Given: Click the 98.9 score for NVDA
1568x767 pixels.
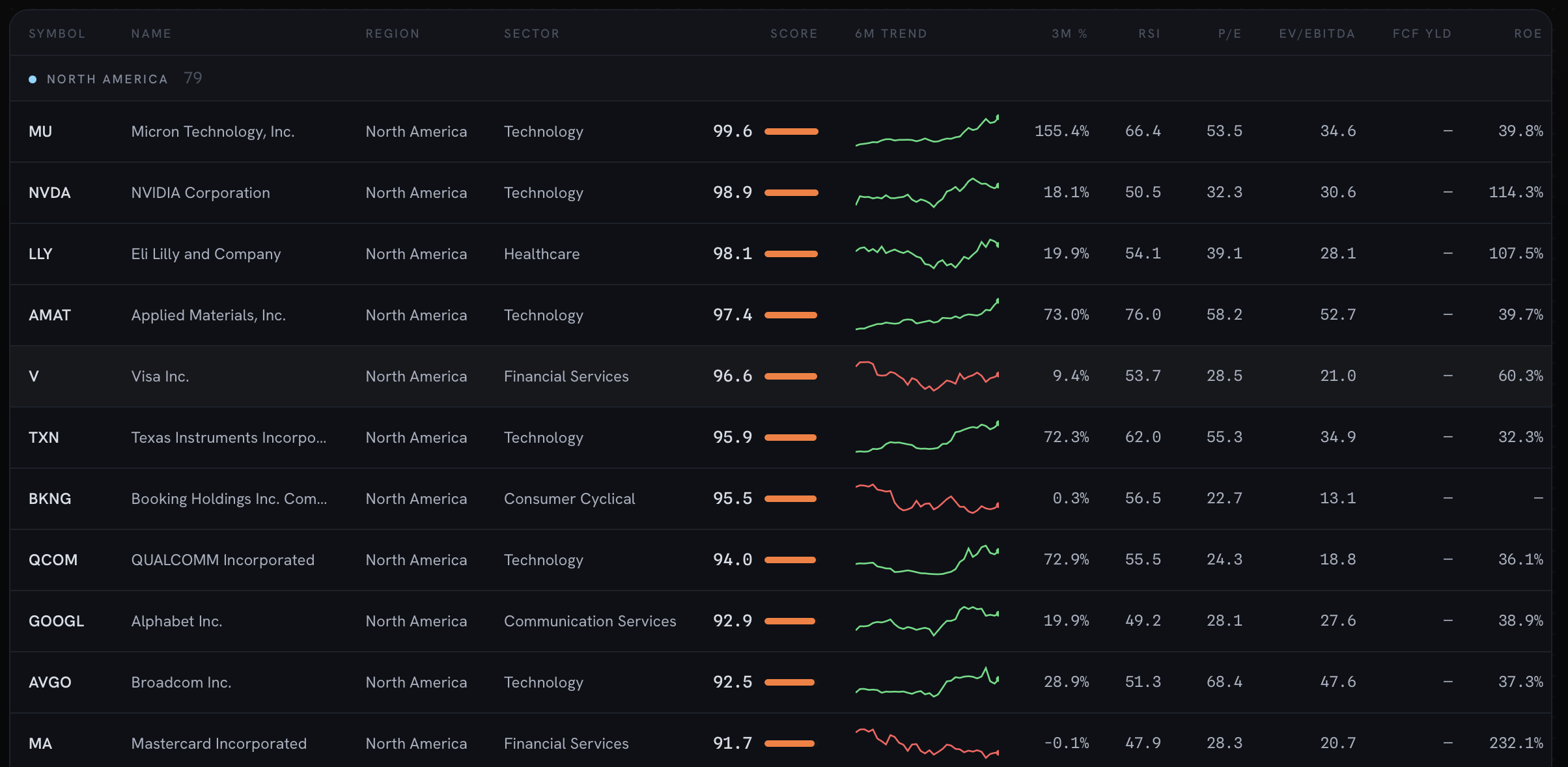Looking at the screenshot, I should pos(733,192).
